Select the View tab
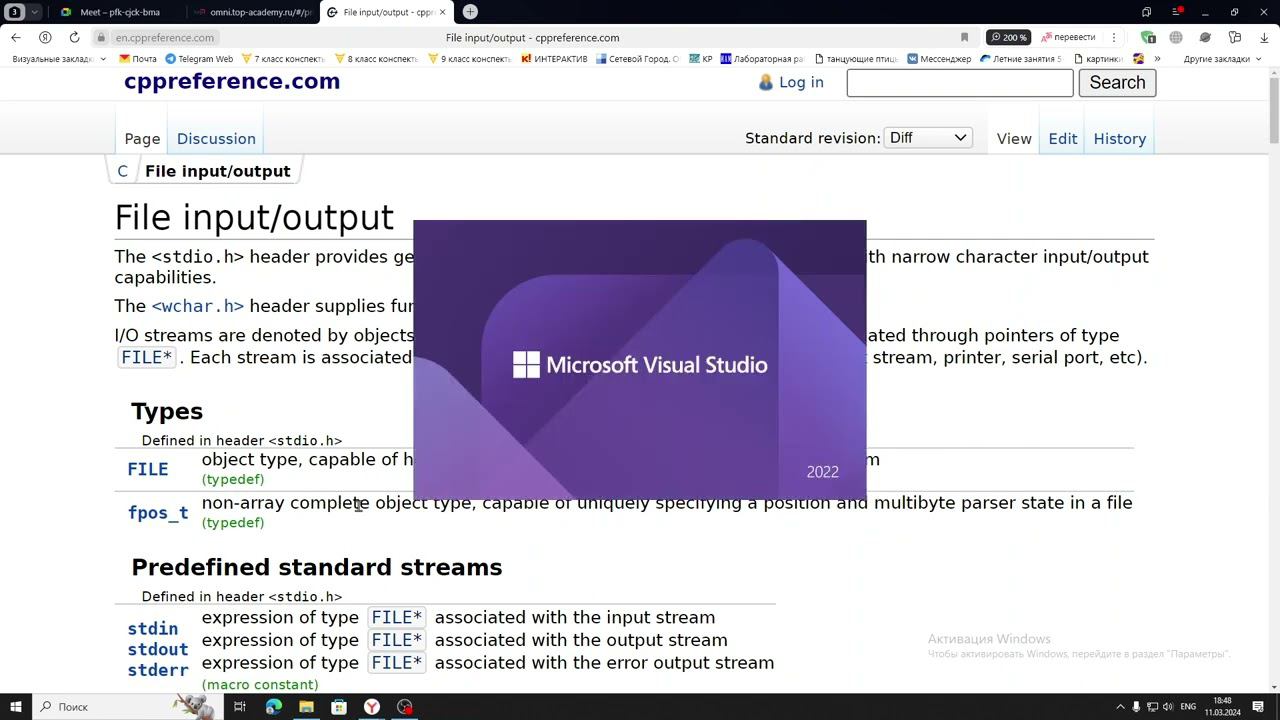The image size is (1280, 720). [x=1014, y=139]
